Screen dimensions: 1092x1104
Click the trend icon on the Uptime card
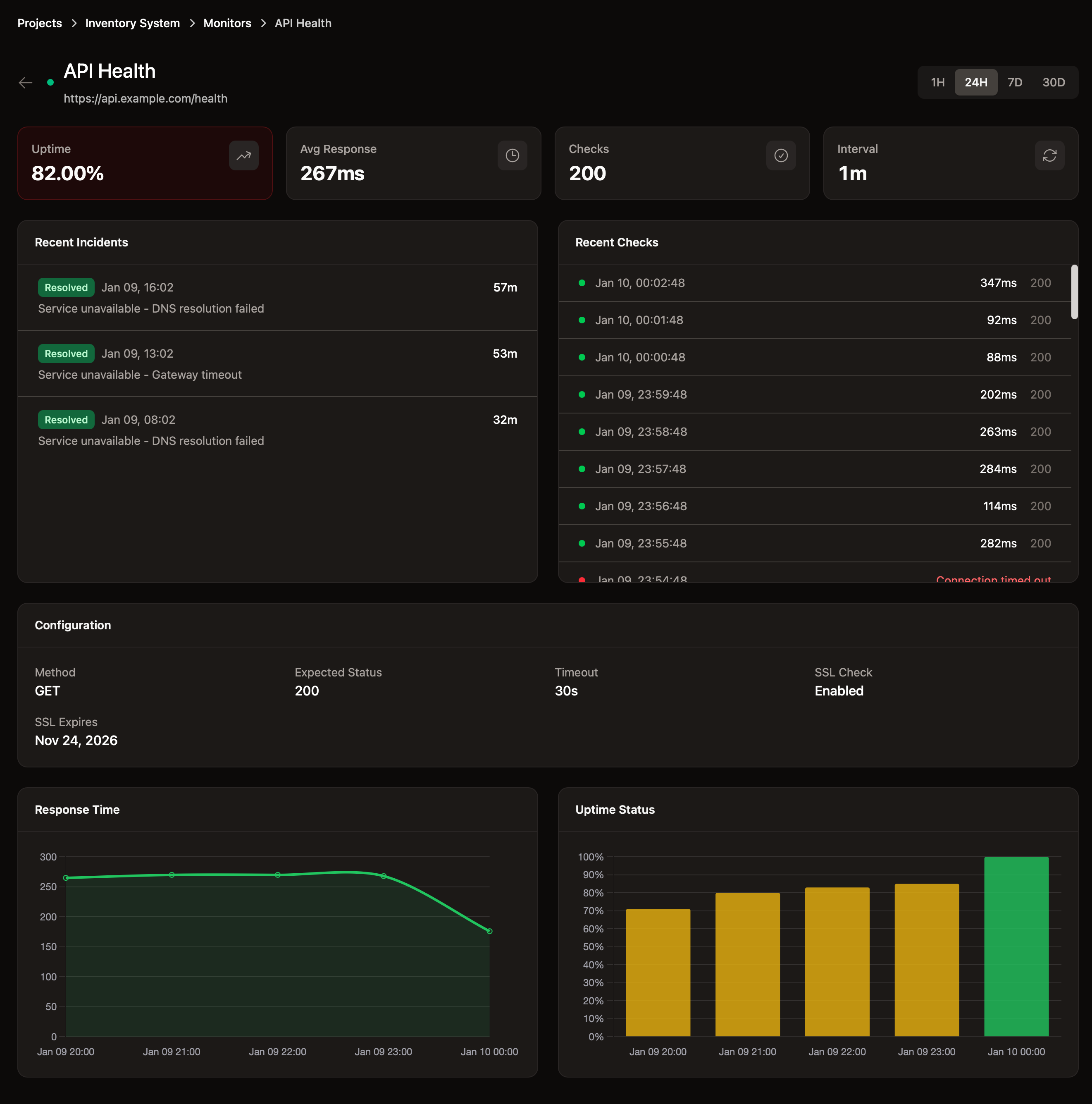click(244, 155)
